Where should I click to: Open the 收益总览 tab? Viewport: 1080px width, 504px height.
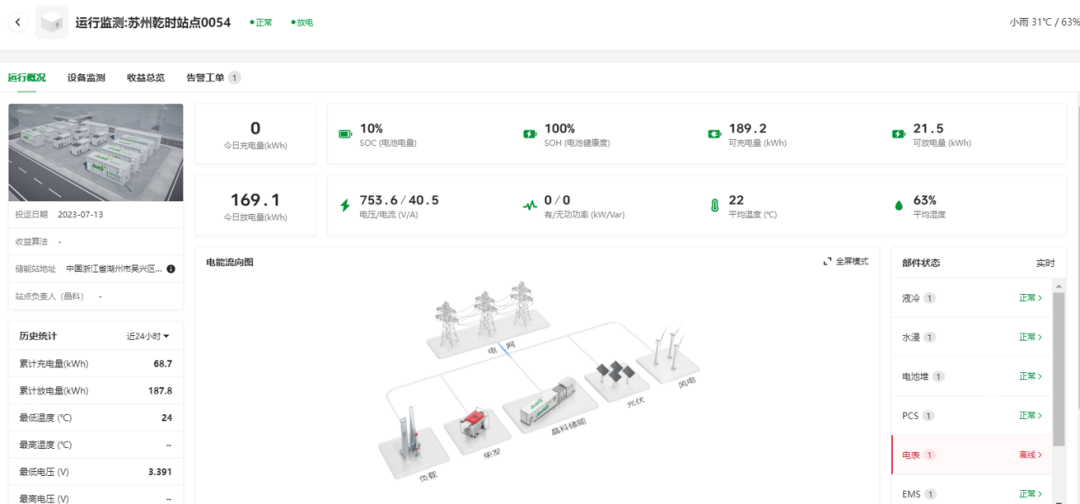145,78
